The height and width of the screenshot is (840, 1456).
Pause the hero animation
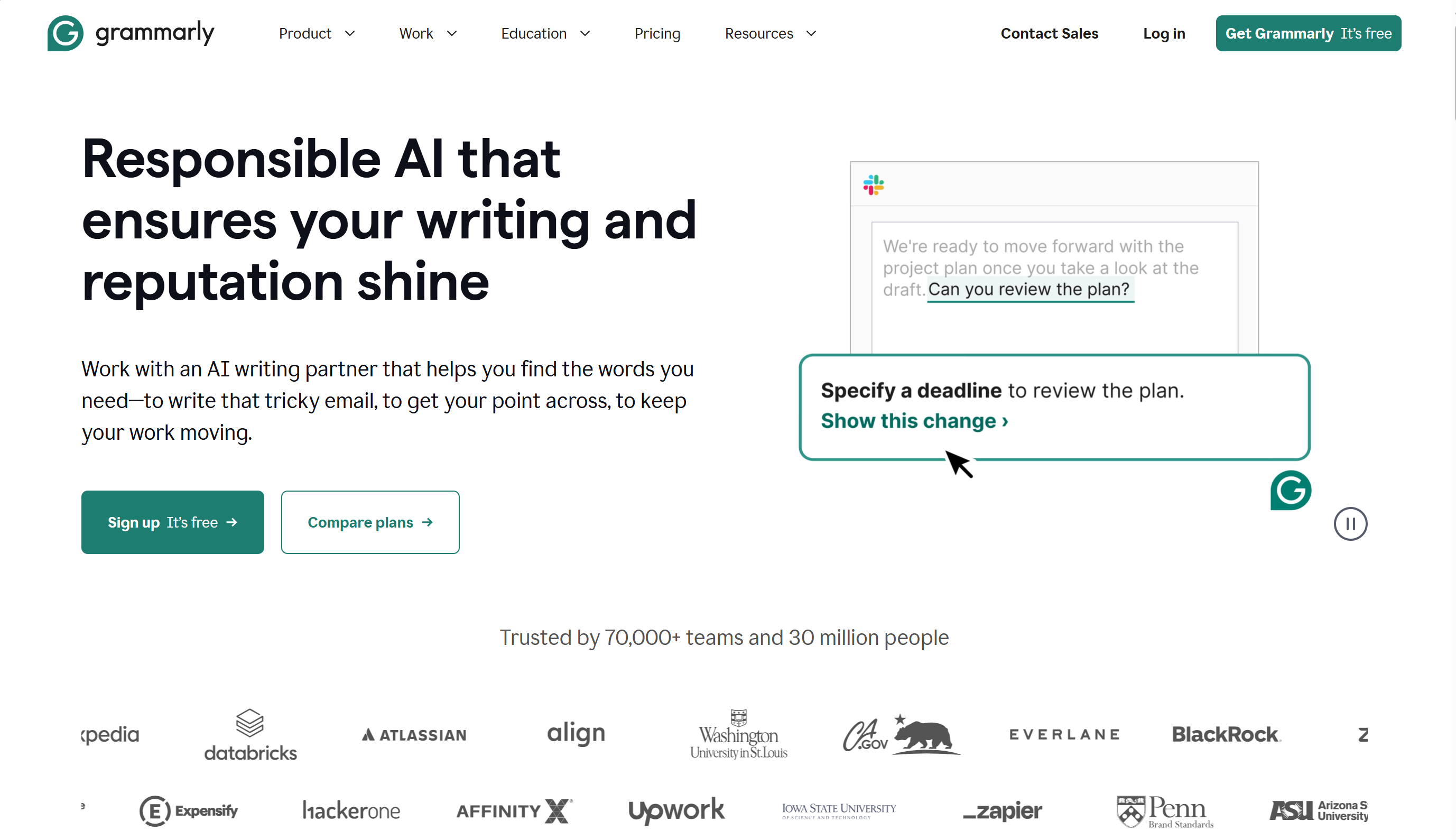[1349, 524]
